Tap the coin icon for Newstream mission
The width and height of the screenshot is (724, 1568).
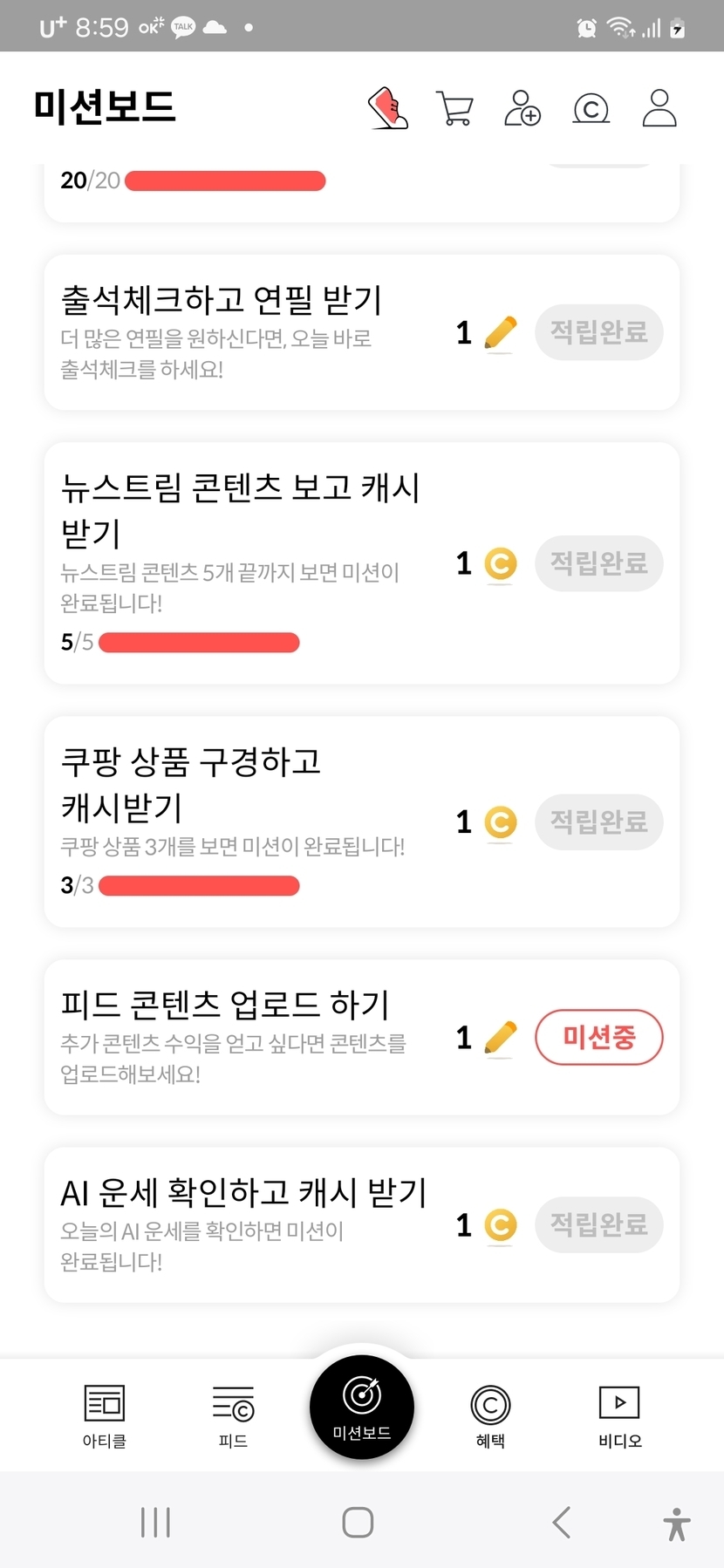click(x=500, y=563)
